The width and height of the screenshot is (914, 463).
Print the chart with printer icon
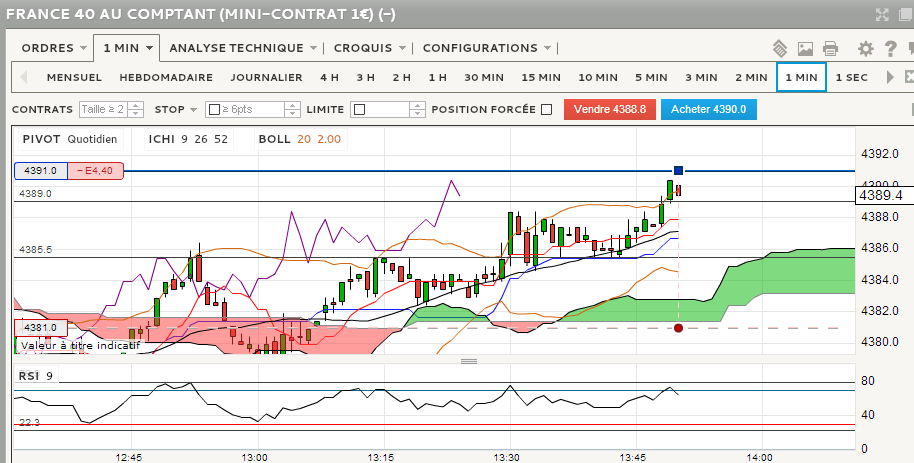coord(830,48)
